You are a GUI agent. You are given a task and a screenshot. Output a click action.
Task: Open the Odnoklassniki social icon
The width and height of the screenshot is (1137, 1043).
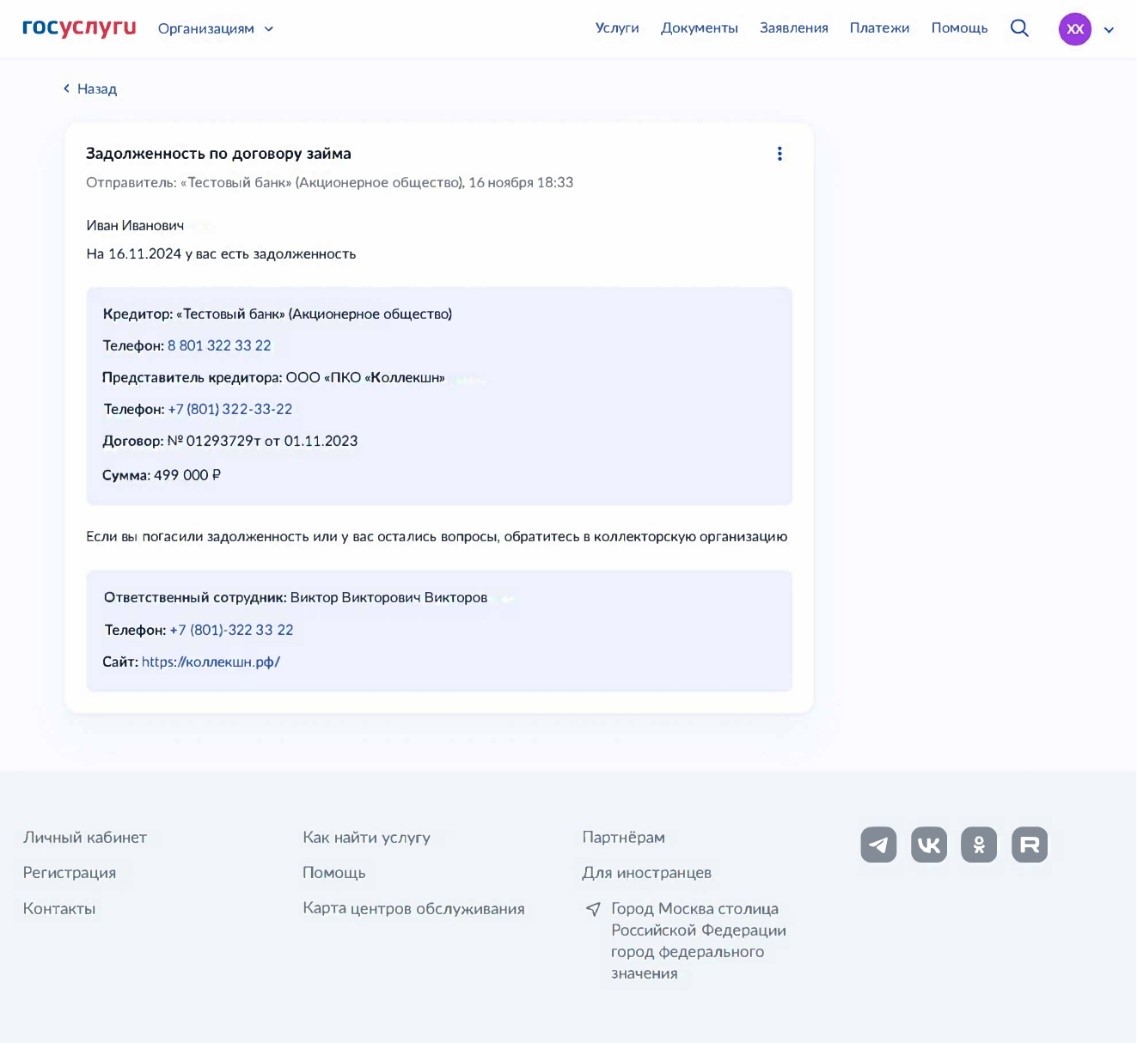[x=979, y=844]
